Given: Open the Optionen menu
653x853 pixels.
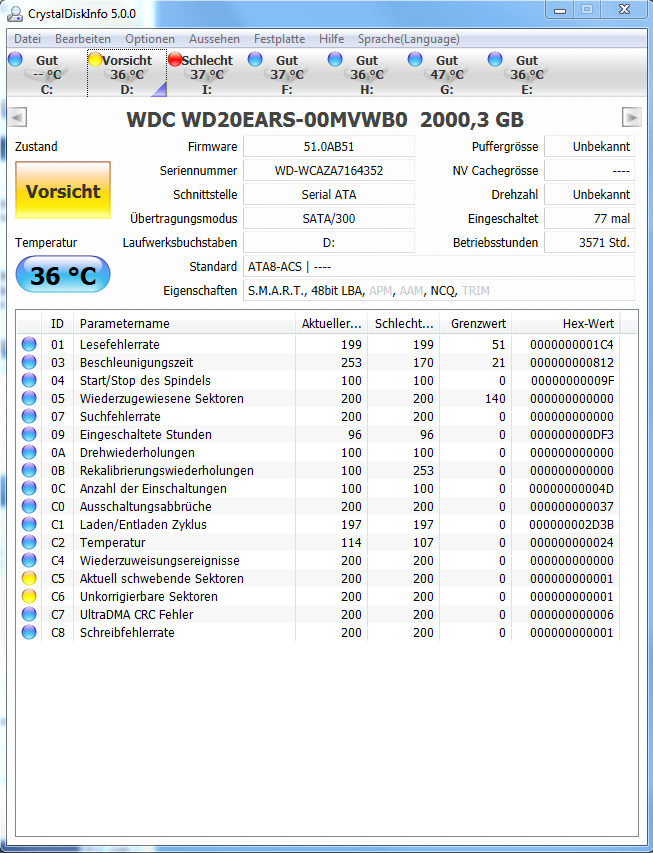Looking at the screenshot, I should (150, 39).
